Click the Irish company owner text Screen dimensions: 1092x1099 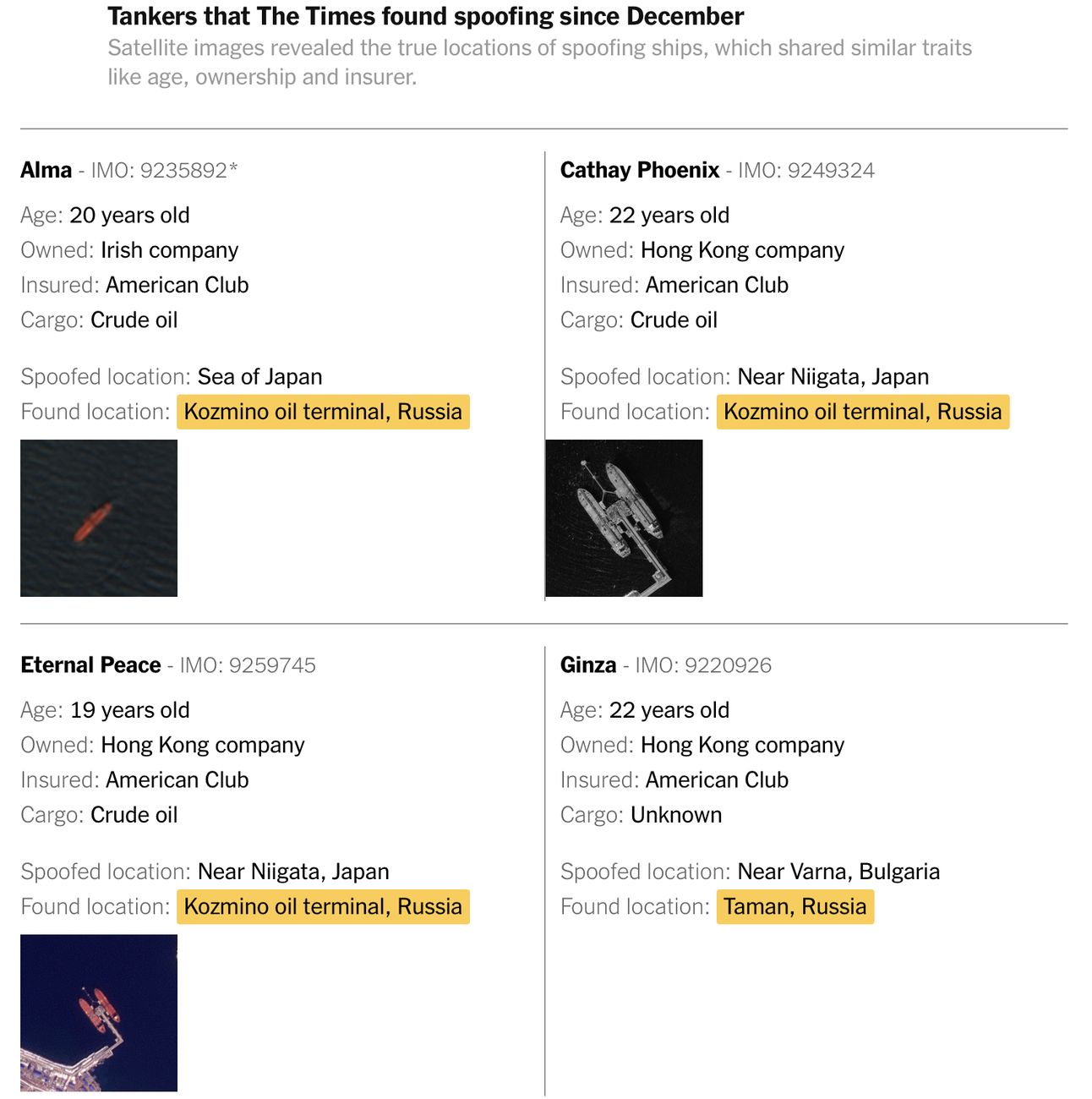(170, 250)
